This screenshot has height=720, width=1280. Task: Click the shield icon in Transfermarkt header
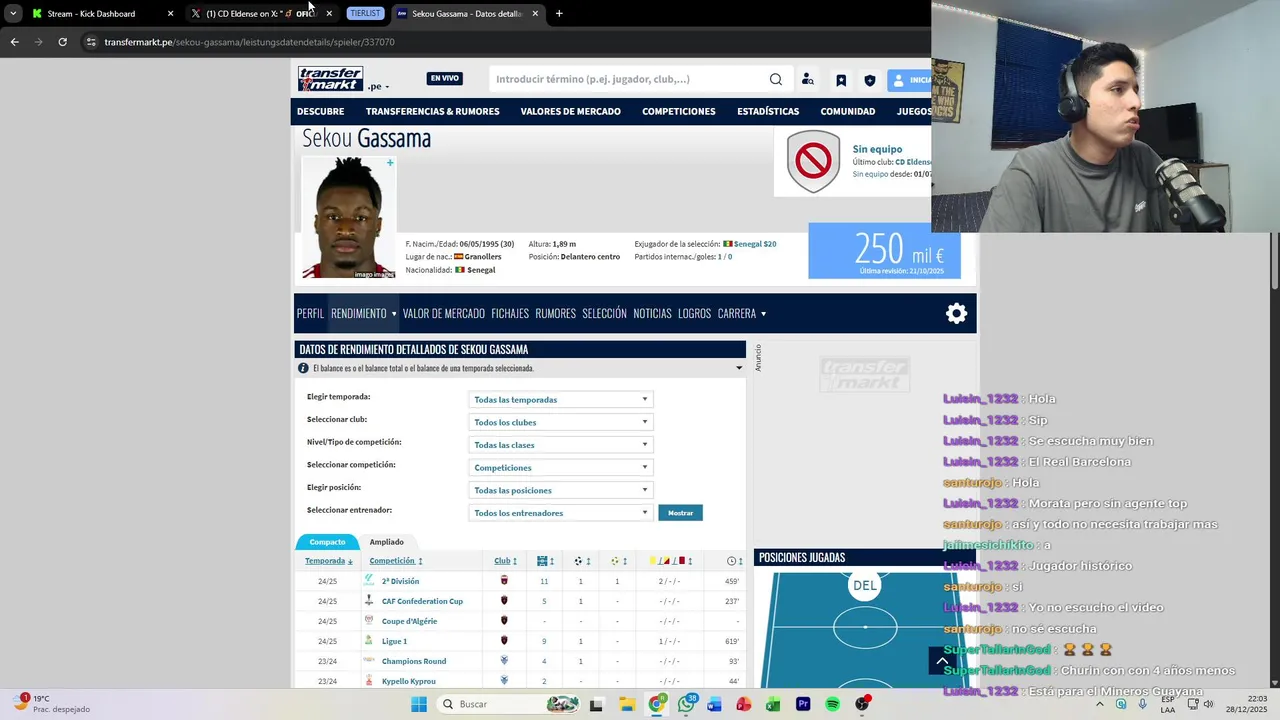click(870, 80)
